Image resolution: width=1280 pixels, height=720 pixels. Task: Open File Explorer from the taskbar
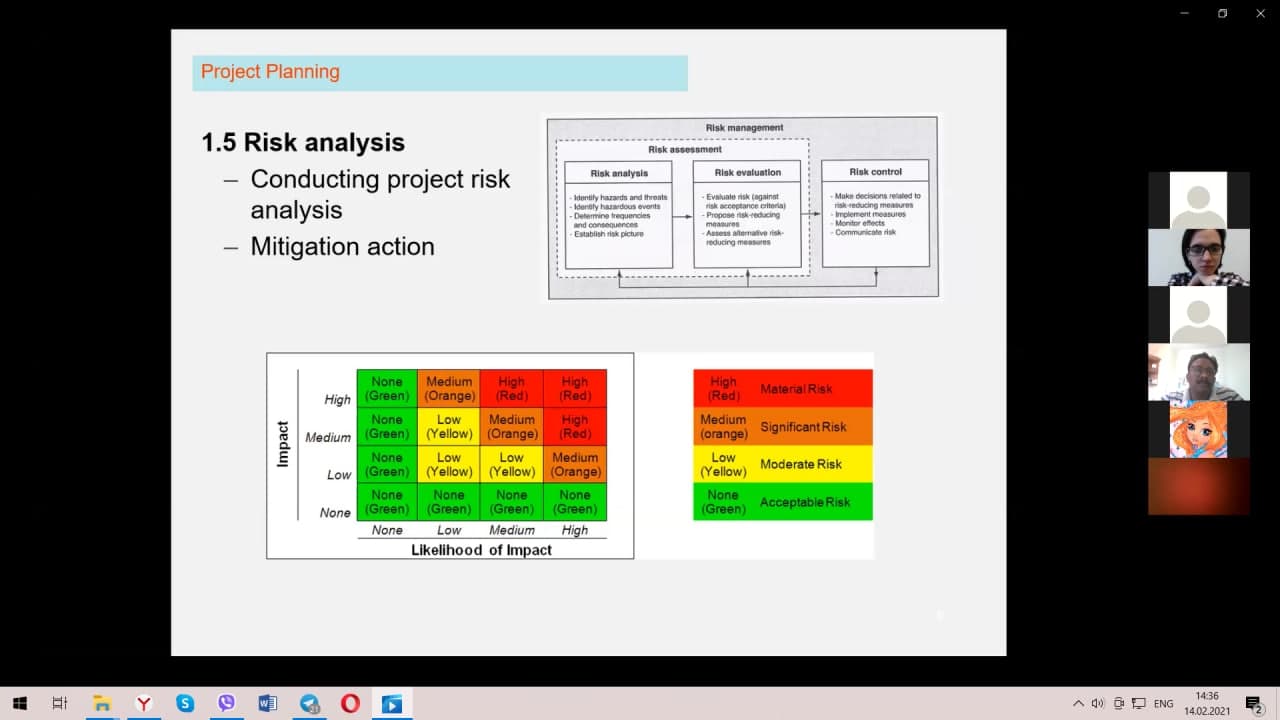click(102, 704)
